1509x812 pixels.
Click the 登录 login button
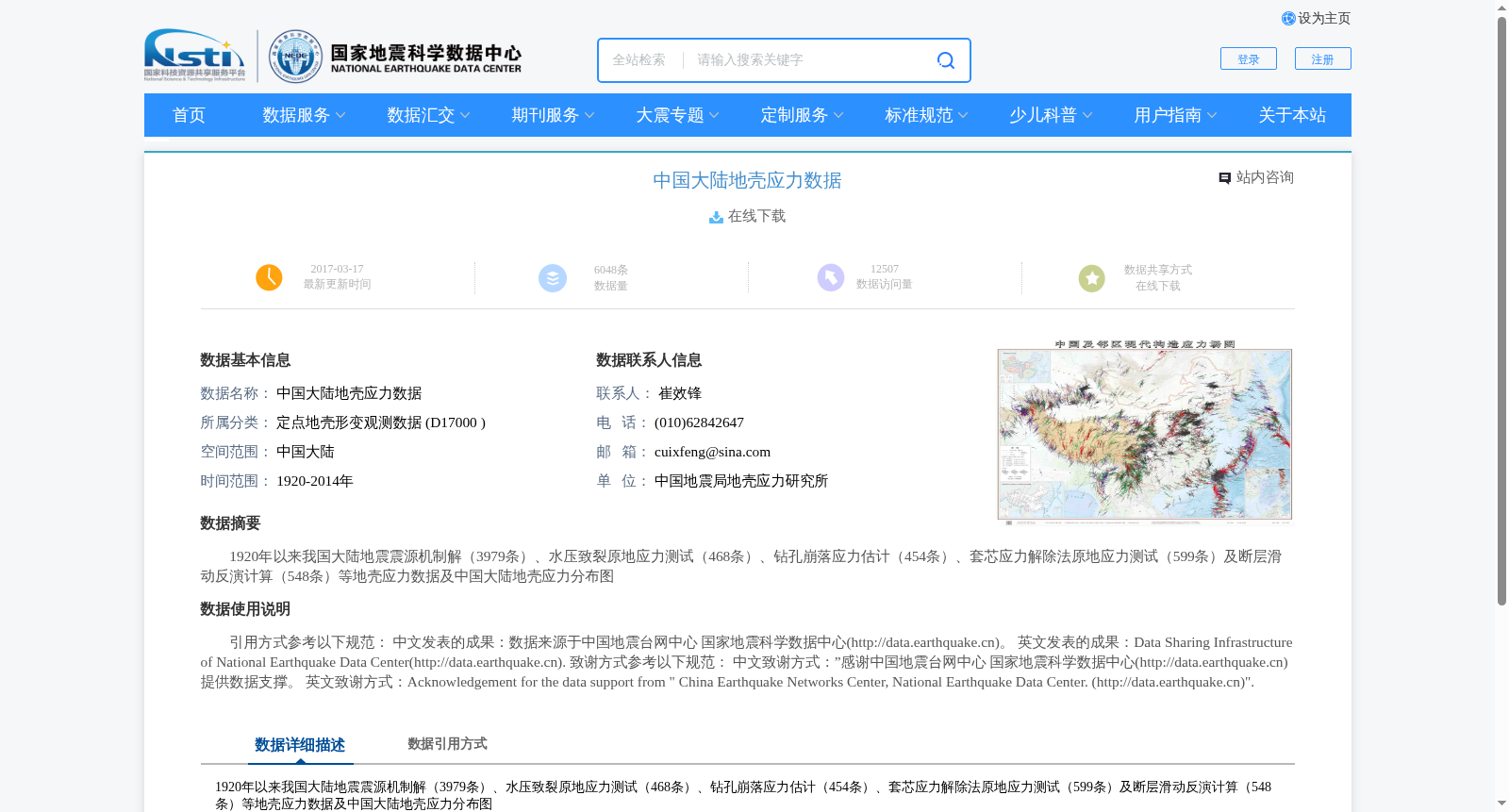coord(1249,58)
